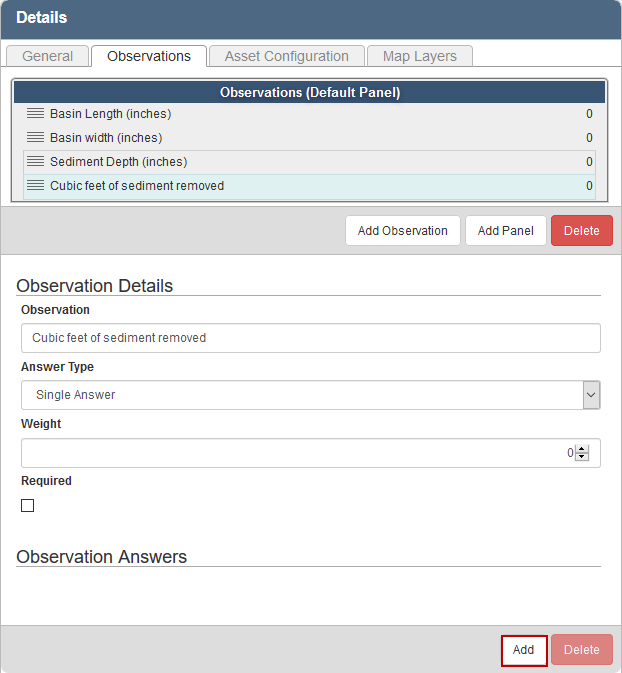The height and width of the screenshot is (673, 622).
Task: Click drag handle icon for Sediment Depth
Action: [35, 162]
